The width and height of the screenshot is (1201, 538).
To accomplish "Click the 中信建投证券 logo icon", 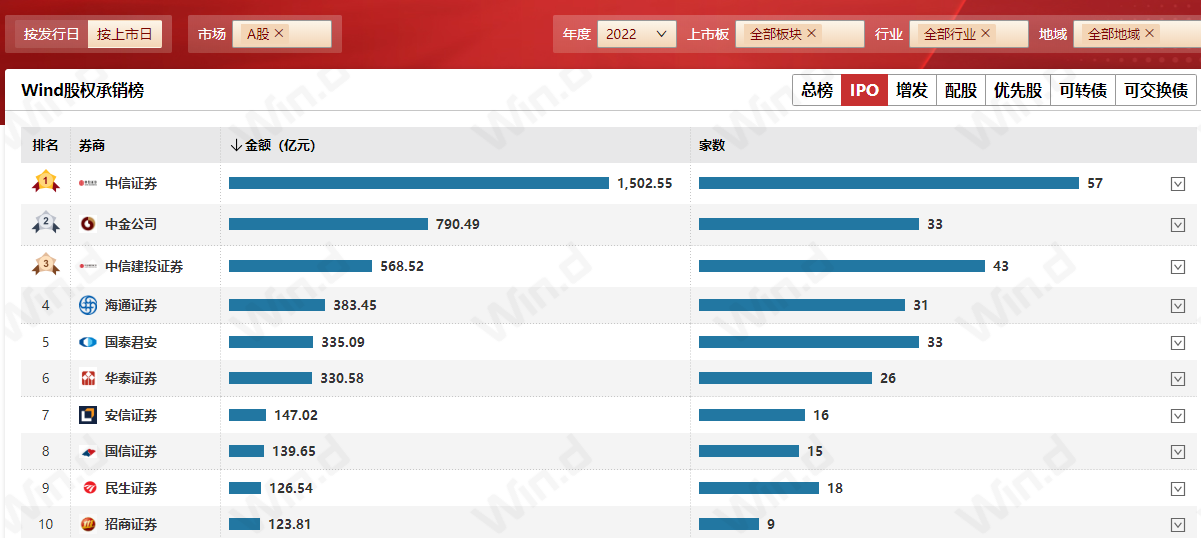I will (x=88, y=267).
